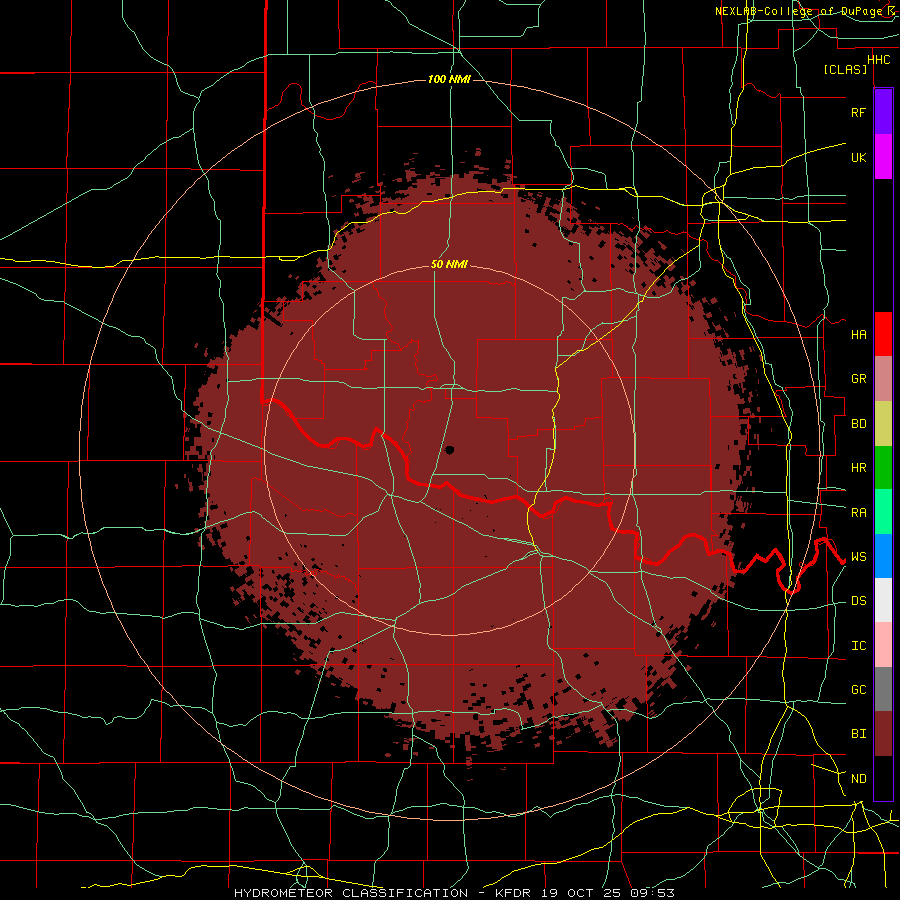The height and width of the screenshot is (900, 900).
Task: Click the HYDROMETEOR CLASSIFICATION title text
Action: pyautogui.click(x=351, y=893)
